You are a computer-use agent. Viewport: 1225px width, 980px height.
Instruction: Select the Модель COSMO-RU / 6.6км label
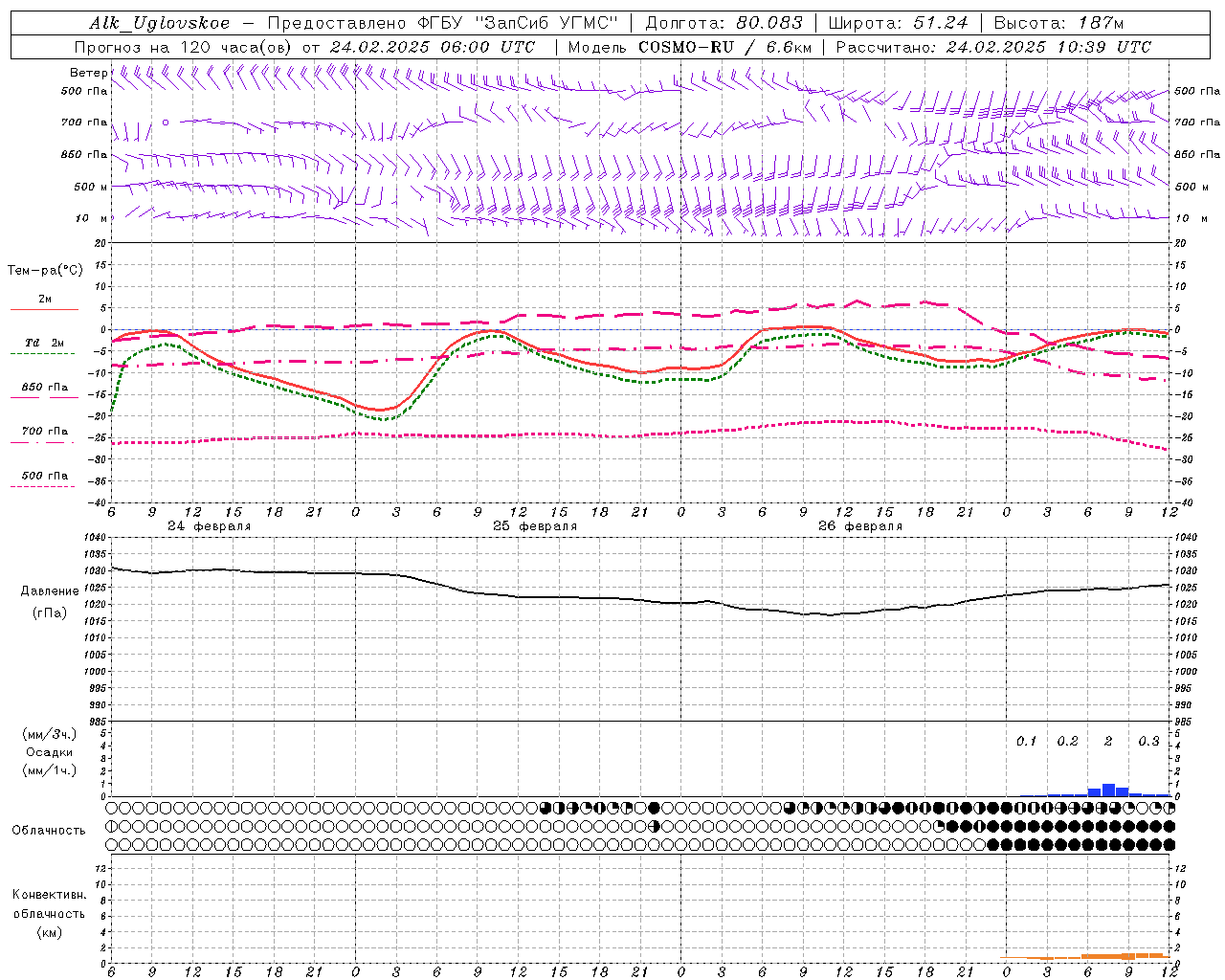click(689, 47)
